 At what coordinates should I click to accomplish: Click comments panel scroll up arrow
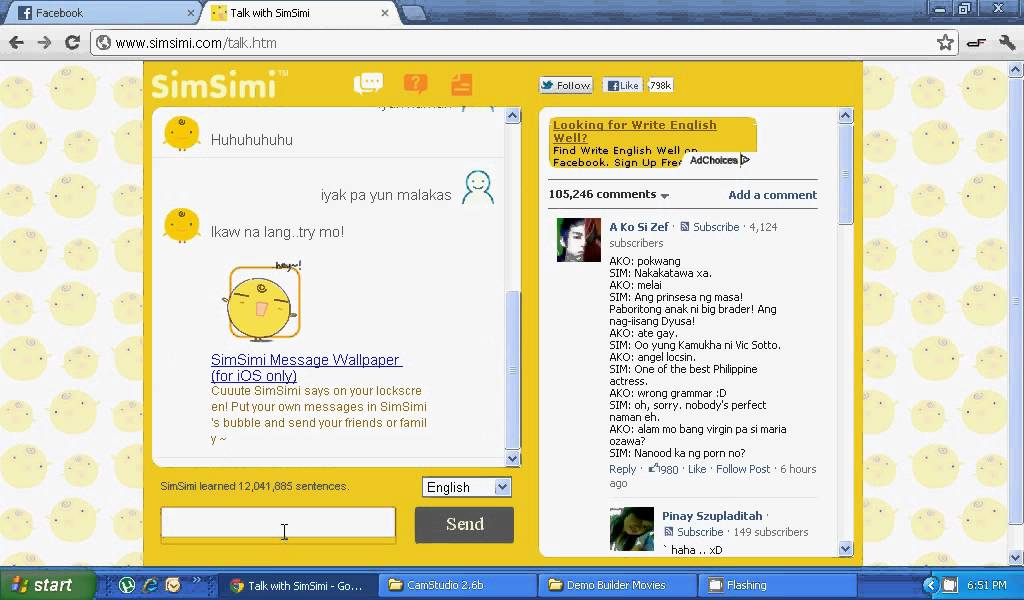click(x=846, y=116)
